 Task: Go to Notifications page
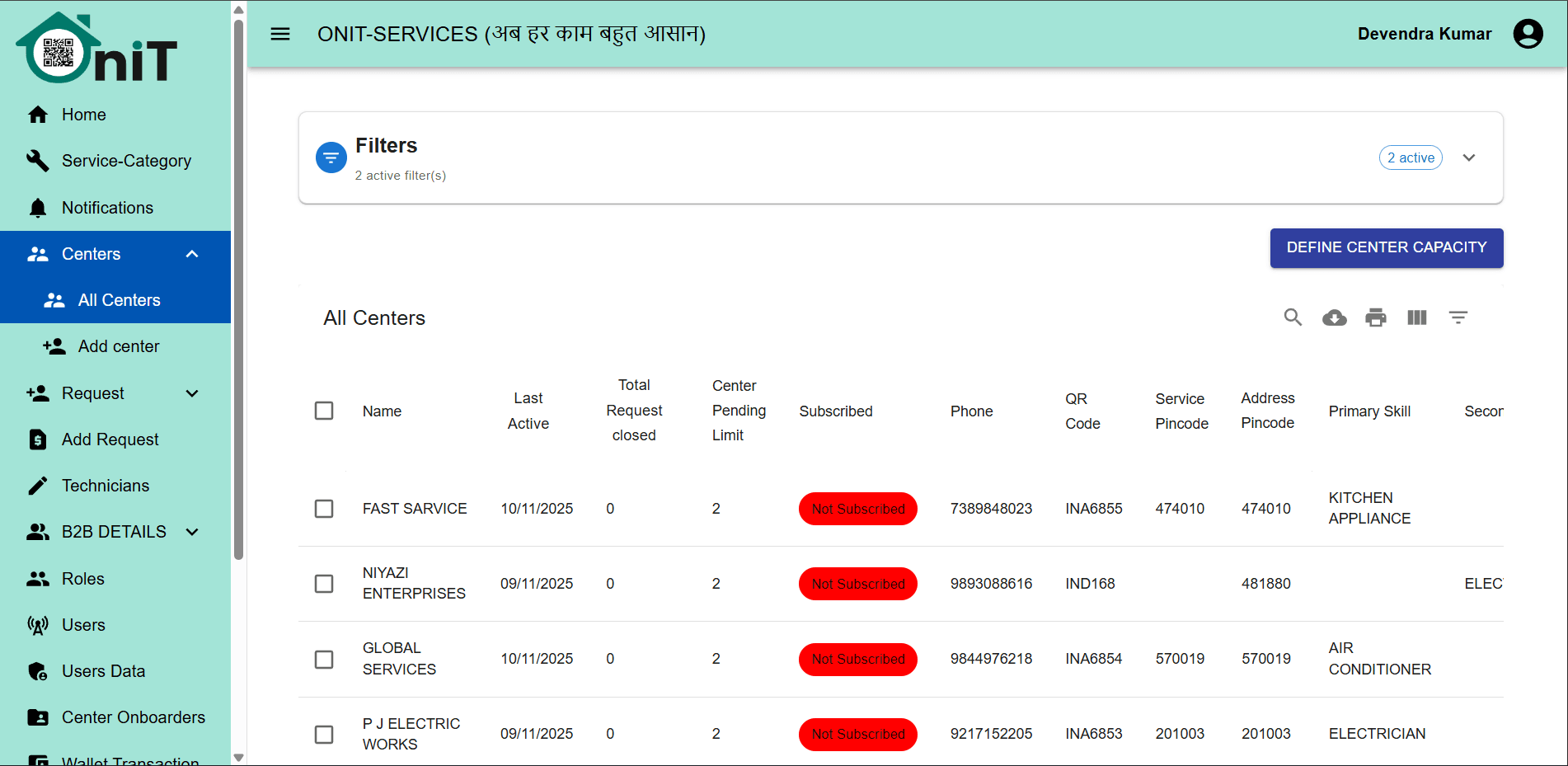[x=115, y=208]
